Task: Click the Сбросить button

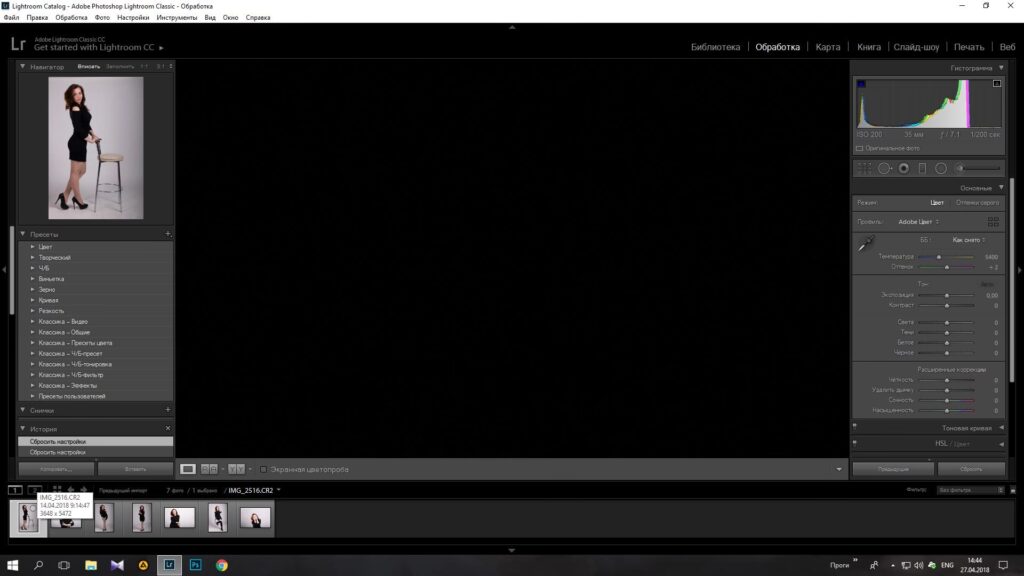Action: click(971, 469)
